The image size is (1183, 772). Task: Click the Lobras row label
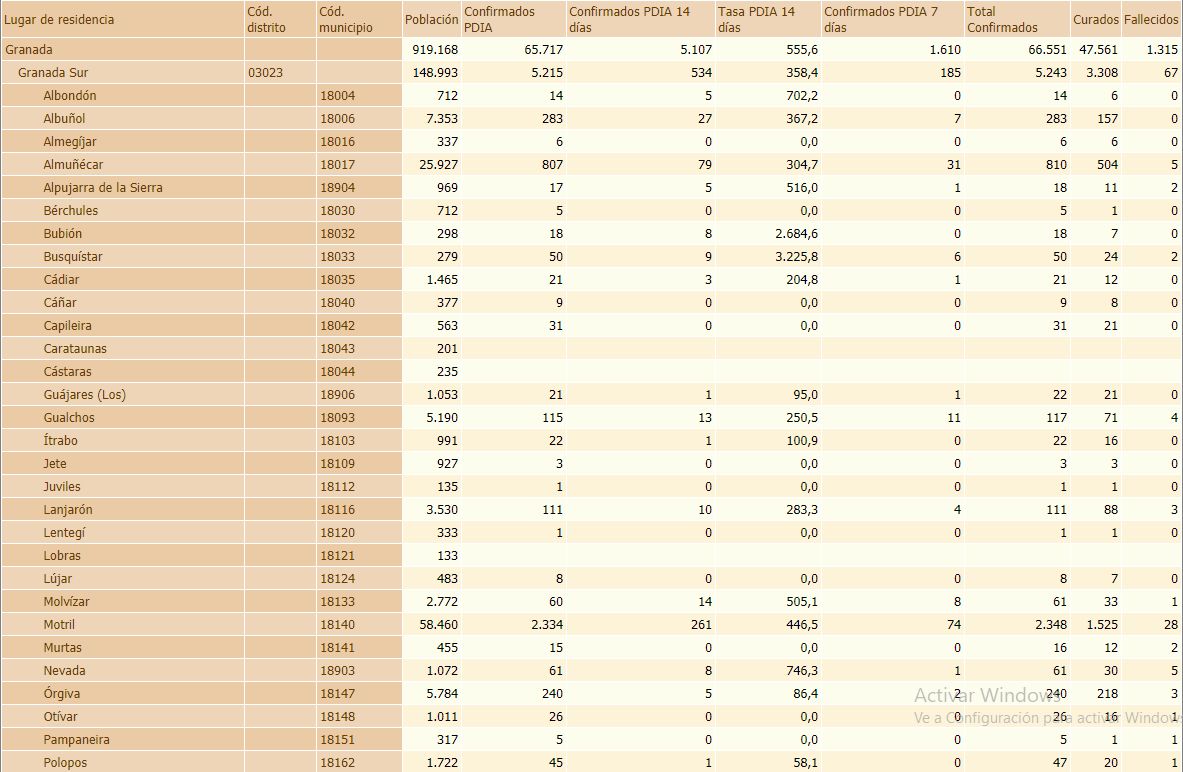point(62,556)
